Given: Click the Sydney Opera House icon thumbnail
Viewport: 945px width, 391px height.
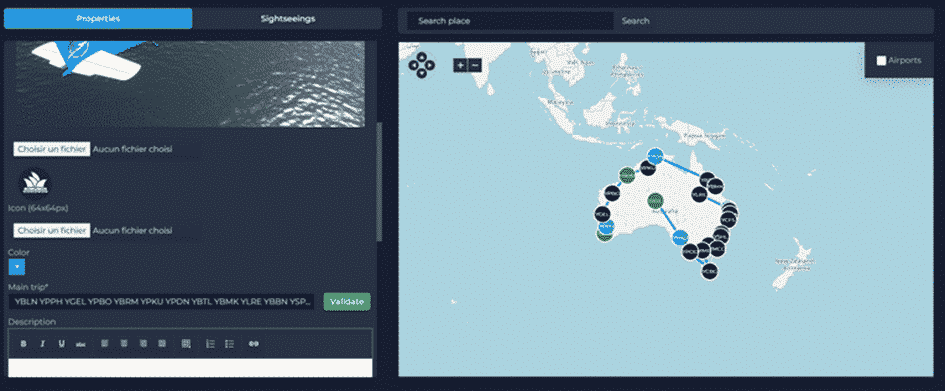Looking at the screenshot, I should click(x=35, y=184).
